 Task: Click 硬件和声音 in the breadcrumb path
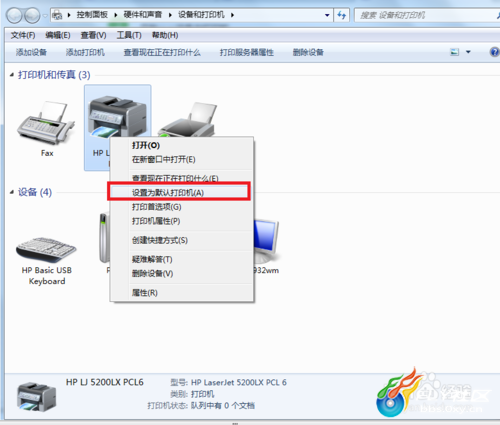[x=143, y=15]
